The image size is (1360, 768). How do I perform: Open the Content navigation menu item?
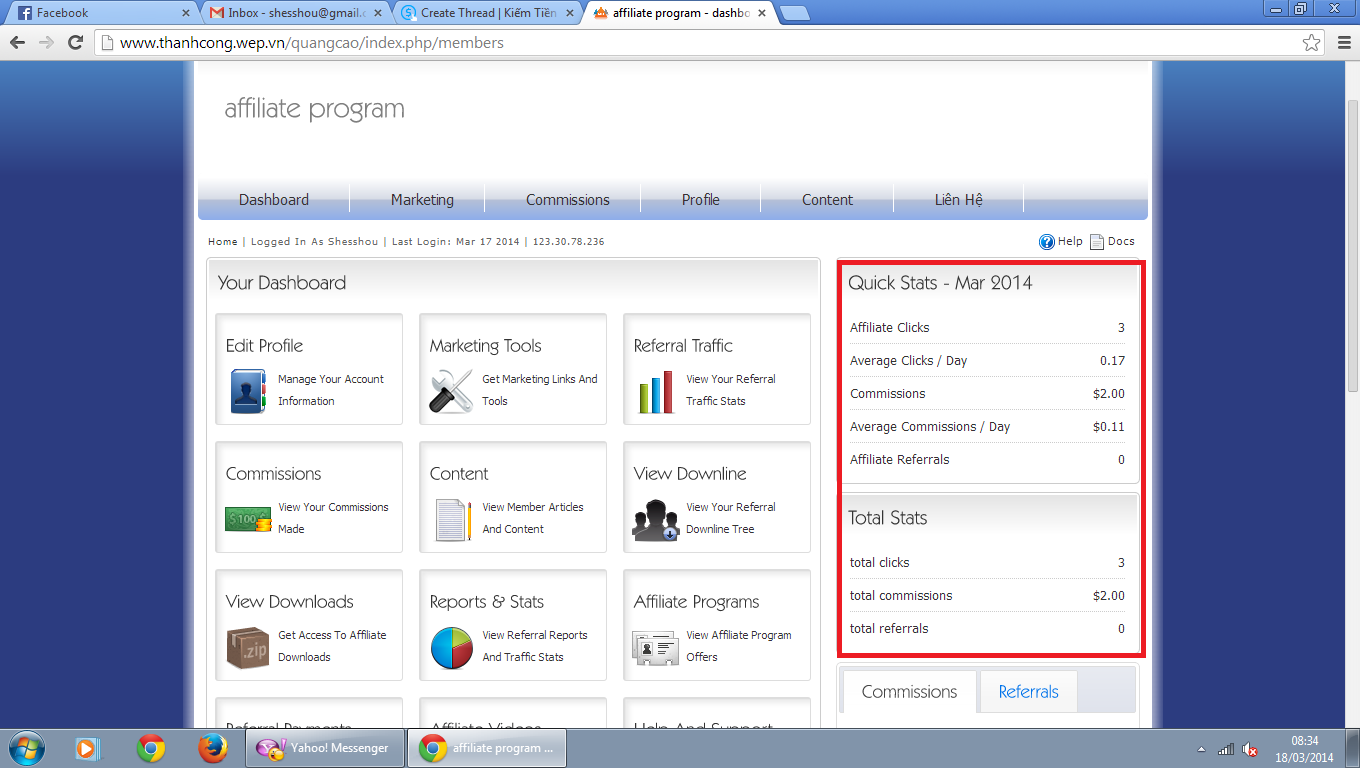pyautogui.click(x=827, y=200)
